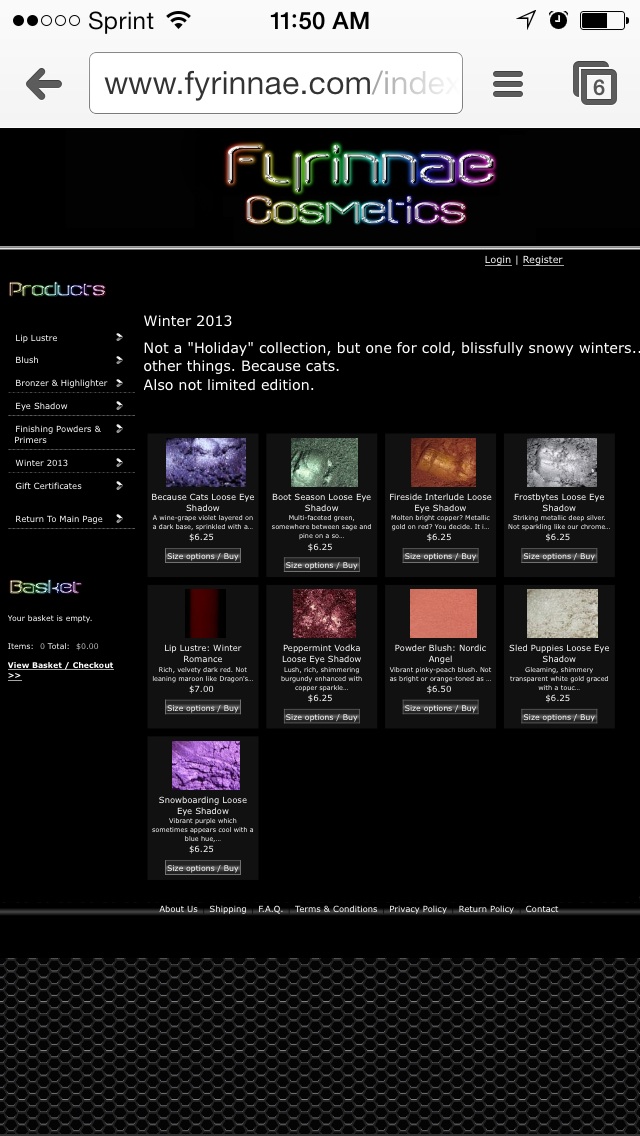The width and height of the screenshot is (640, 1136).
Task: Open Contact footer link
Action: coord(541,909)
